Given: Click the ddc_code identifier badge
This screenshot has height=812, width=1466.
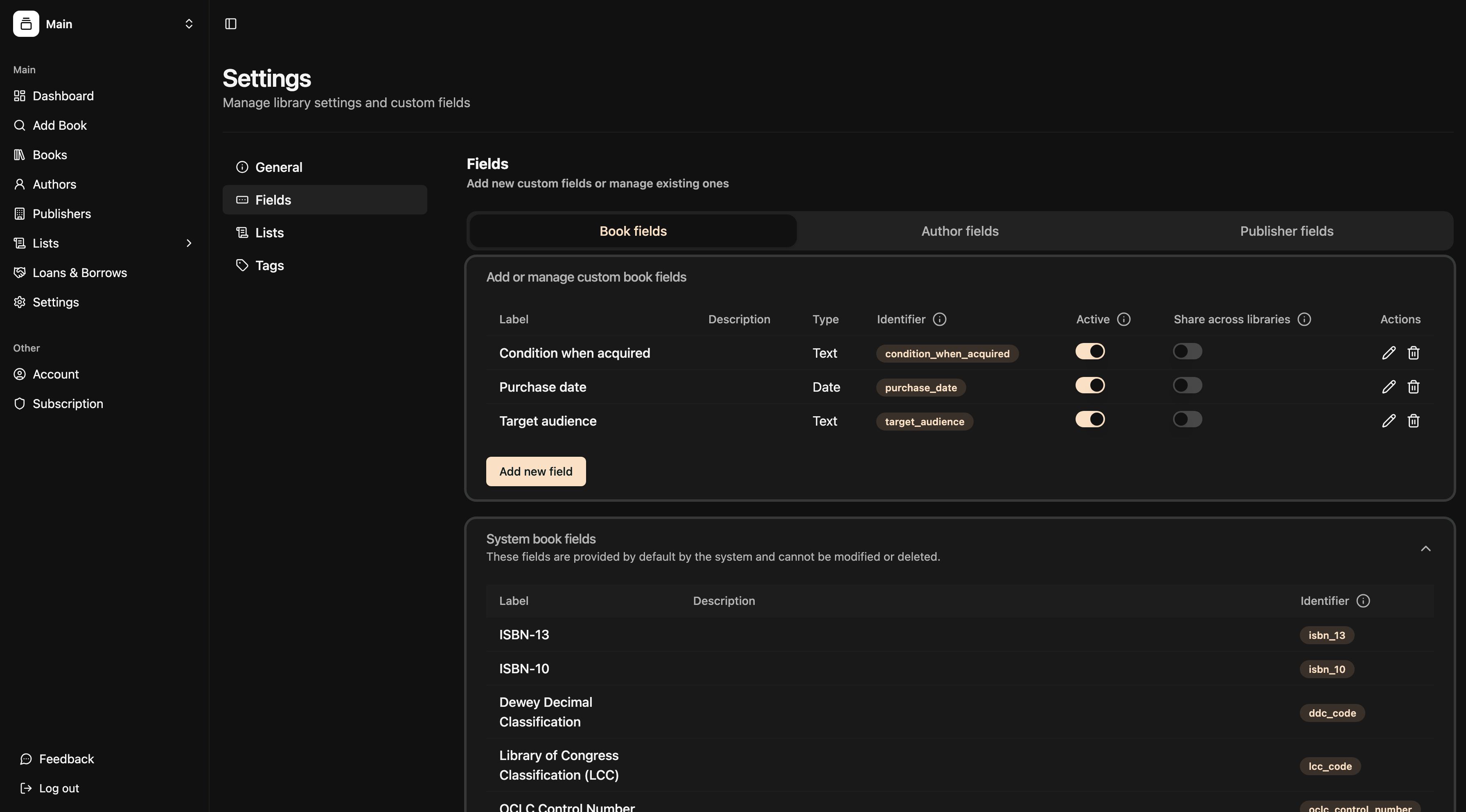Looking at the screenshot, I should coord(1332,713).
